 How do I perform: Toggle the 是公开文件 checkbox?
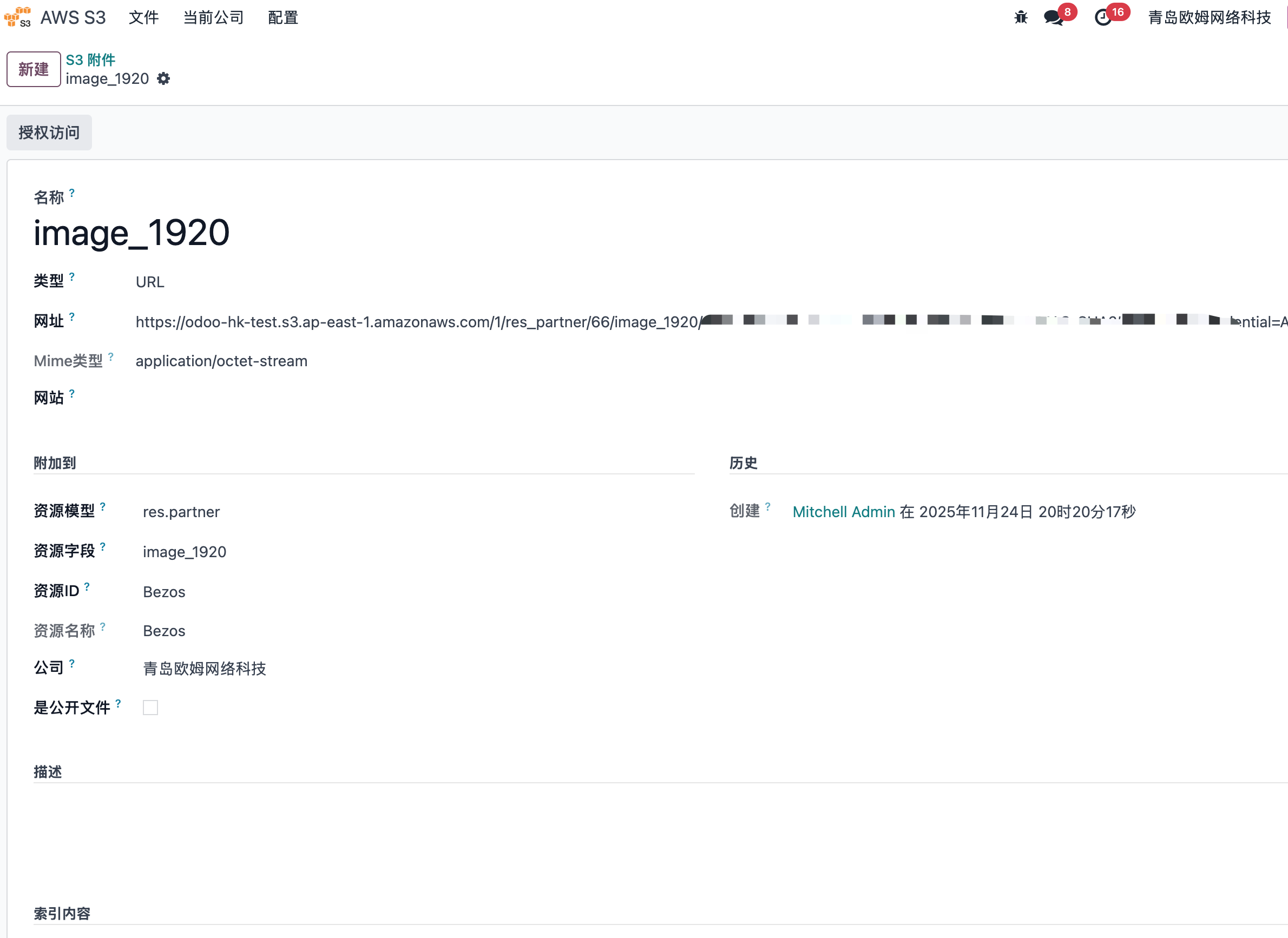click(150, 708)
